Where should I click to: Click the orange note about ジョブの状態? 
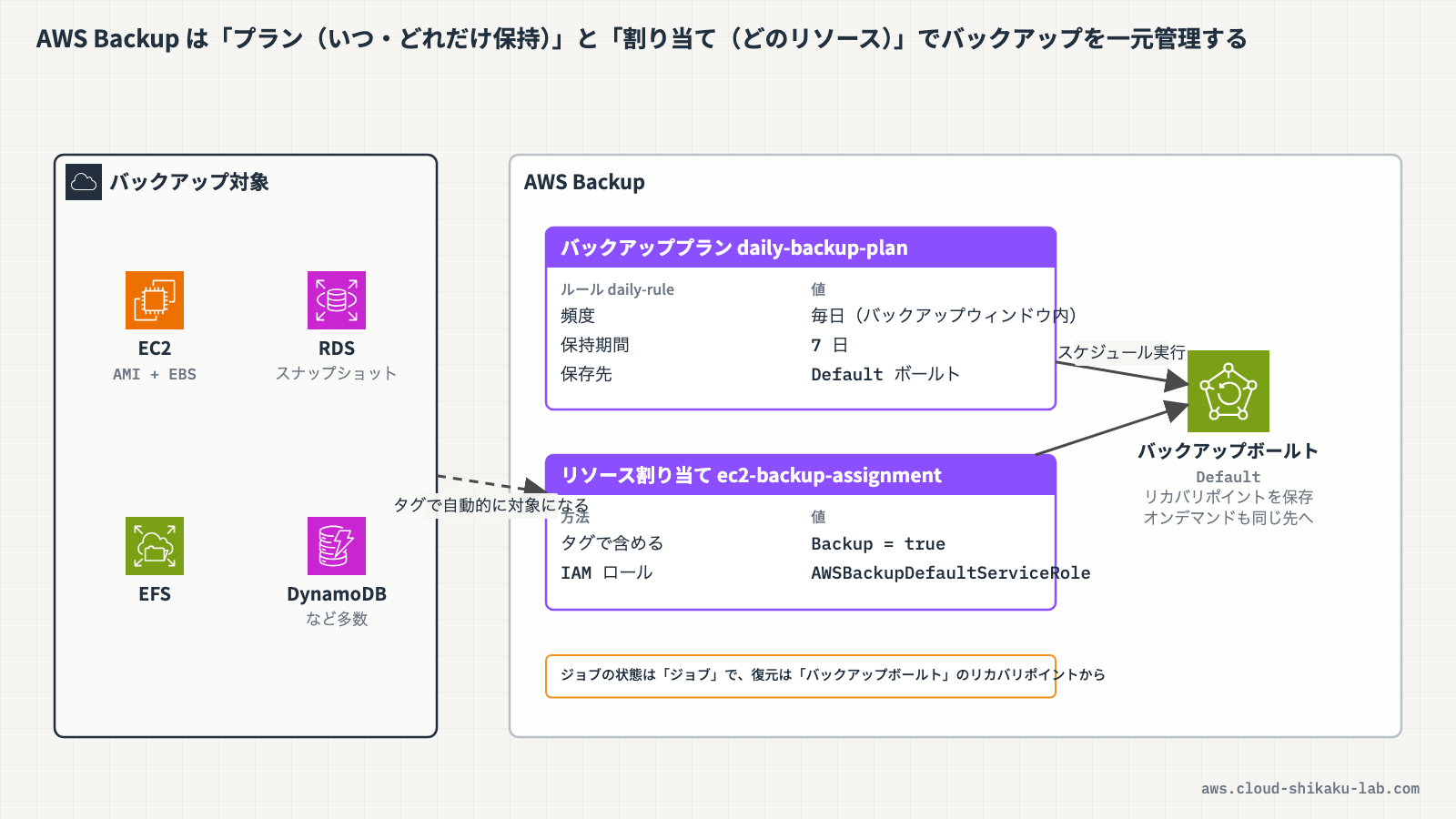(801, 676)
